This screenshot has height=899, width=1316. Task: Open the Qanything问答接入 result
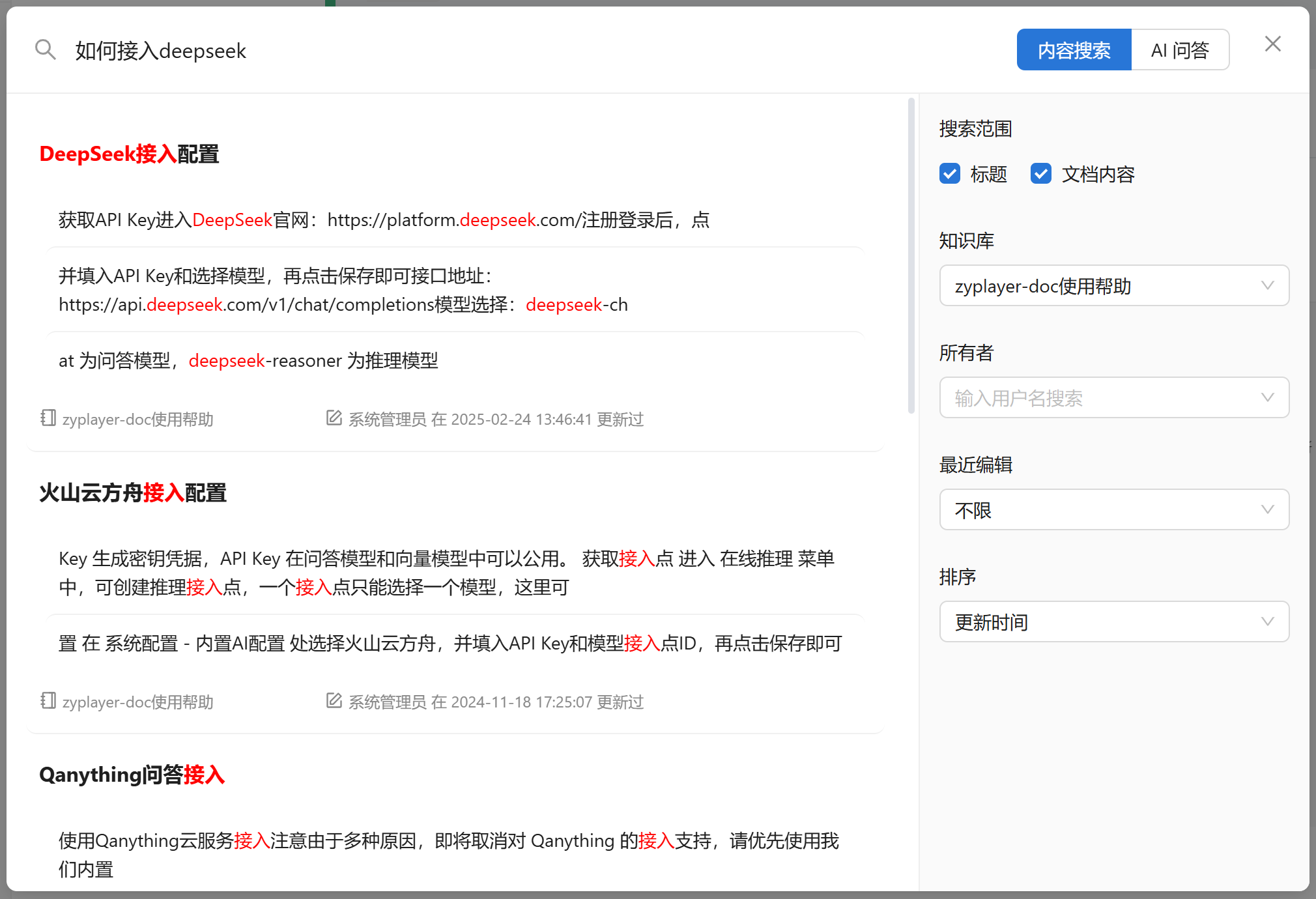pyautogui.click(x=132, y=775)
